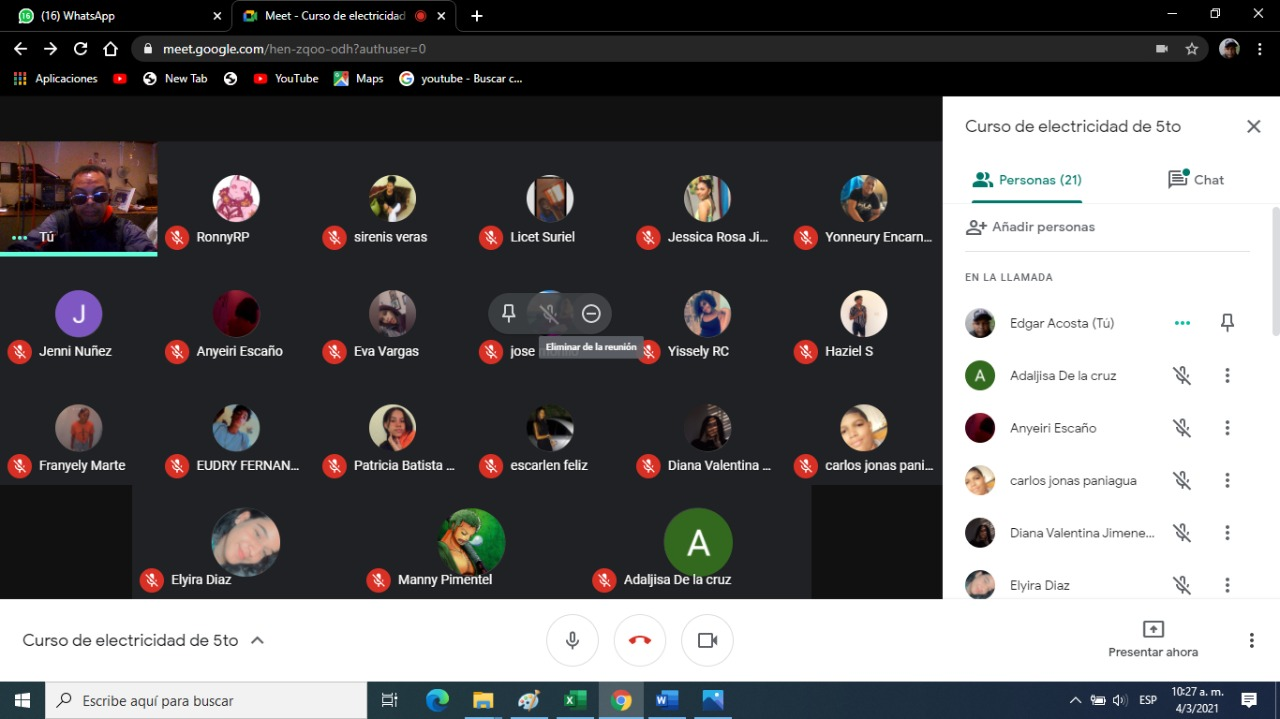Open more options for Elyira Diaz
Viewport: 1280px width, 719px height.
(1227, 585)
